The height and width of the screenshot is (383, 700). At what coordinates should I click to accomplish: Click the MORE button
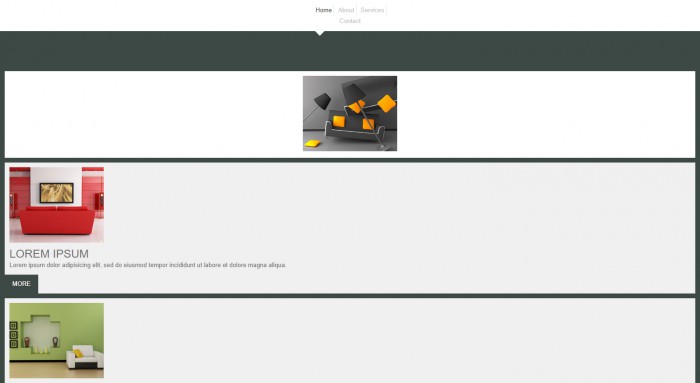21,284
